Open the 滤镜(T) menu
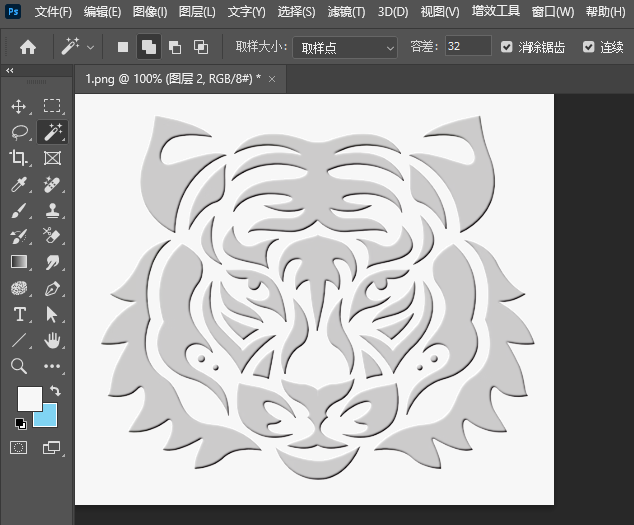 point(347,12)
